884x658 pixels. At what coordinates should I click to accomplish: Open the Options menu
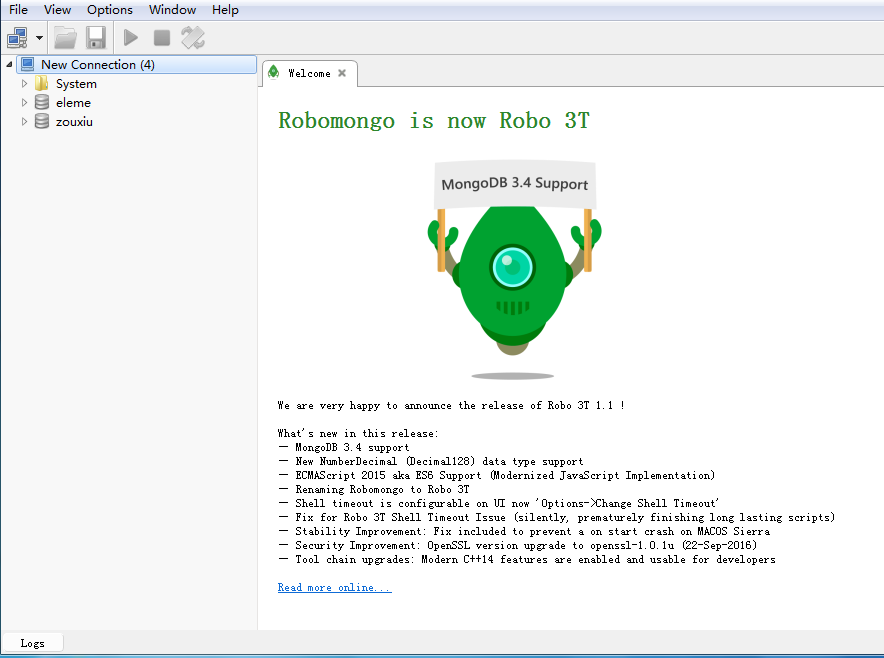coord(109,10)
